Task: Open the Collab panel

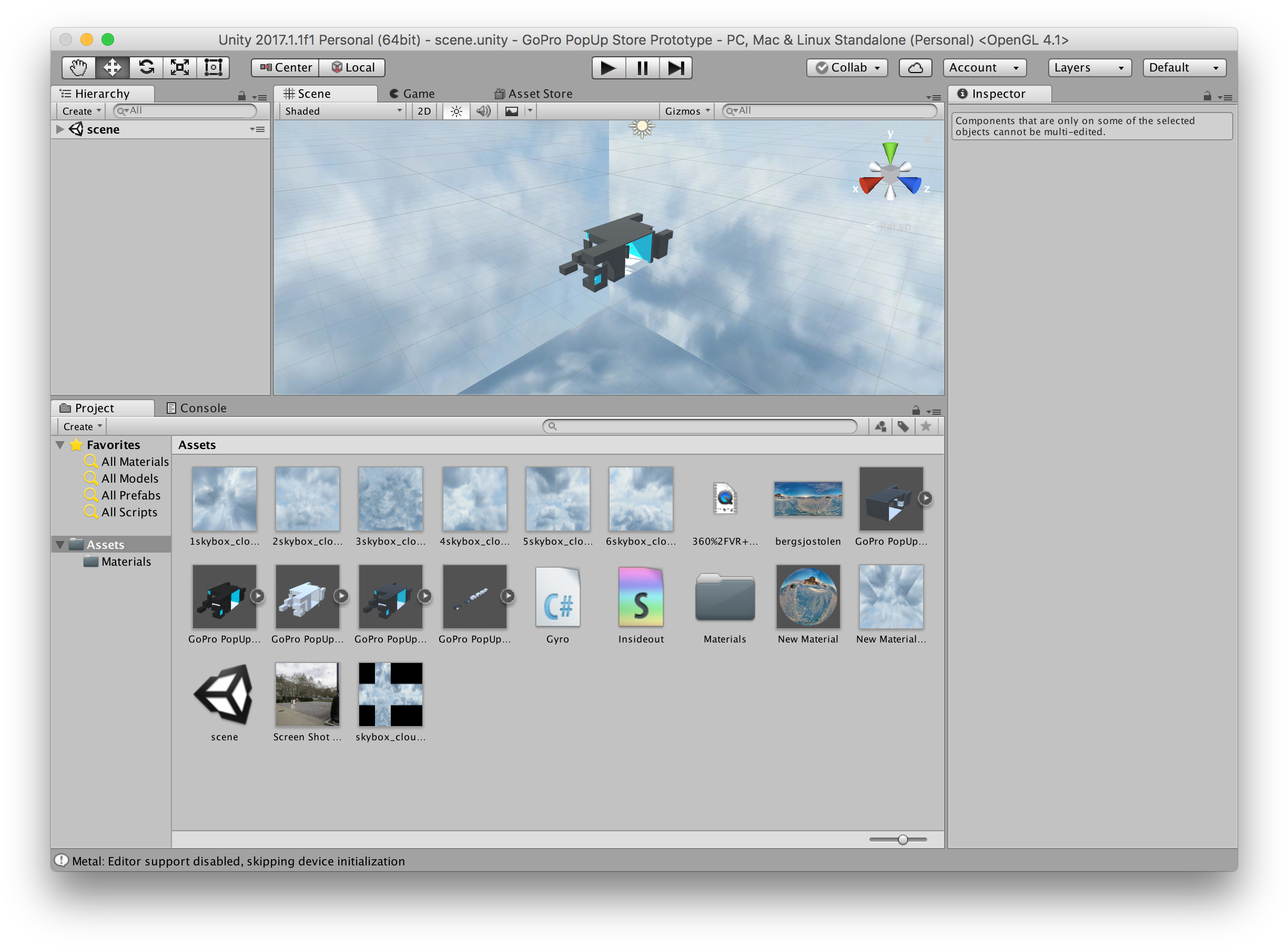Action: click(x=846, y=67)
